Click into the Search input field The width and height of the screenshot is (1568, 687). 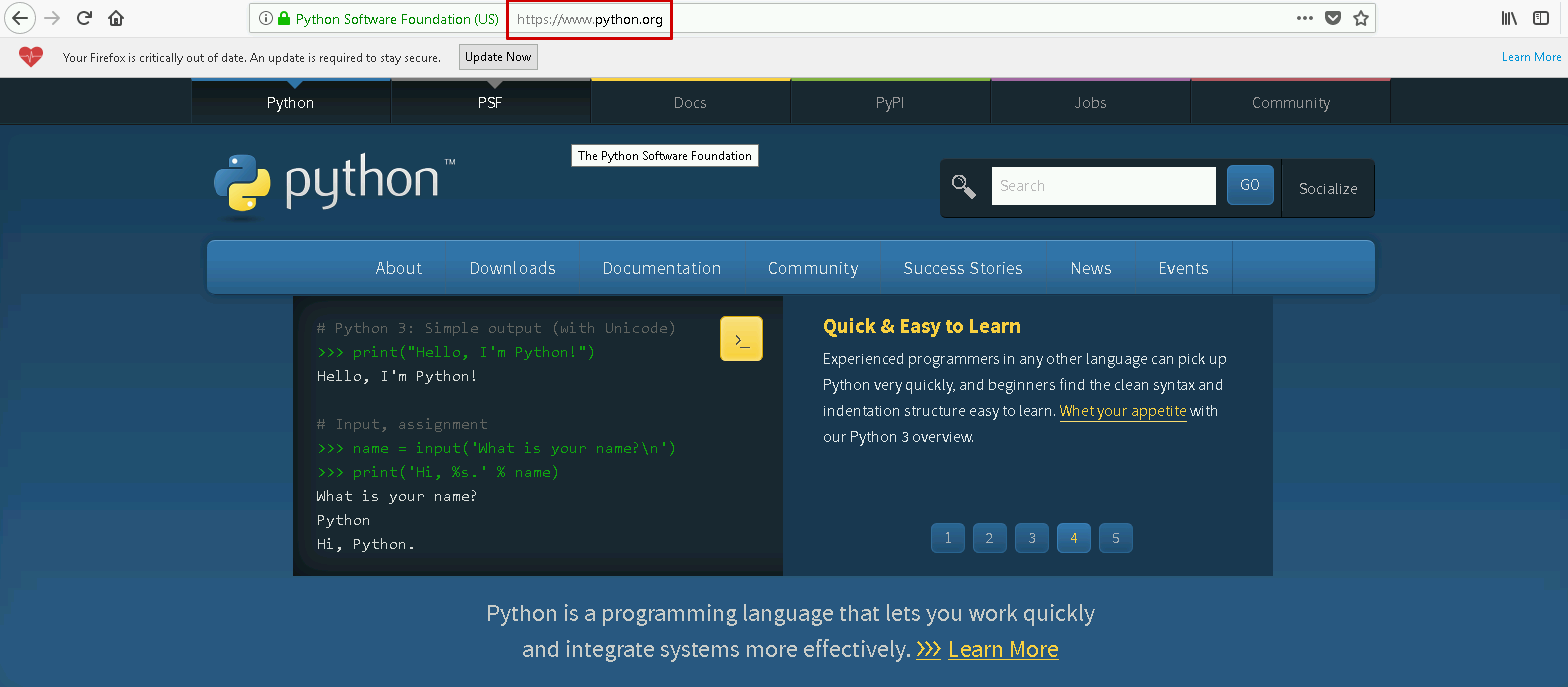1102,186
